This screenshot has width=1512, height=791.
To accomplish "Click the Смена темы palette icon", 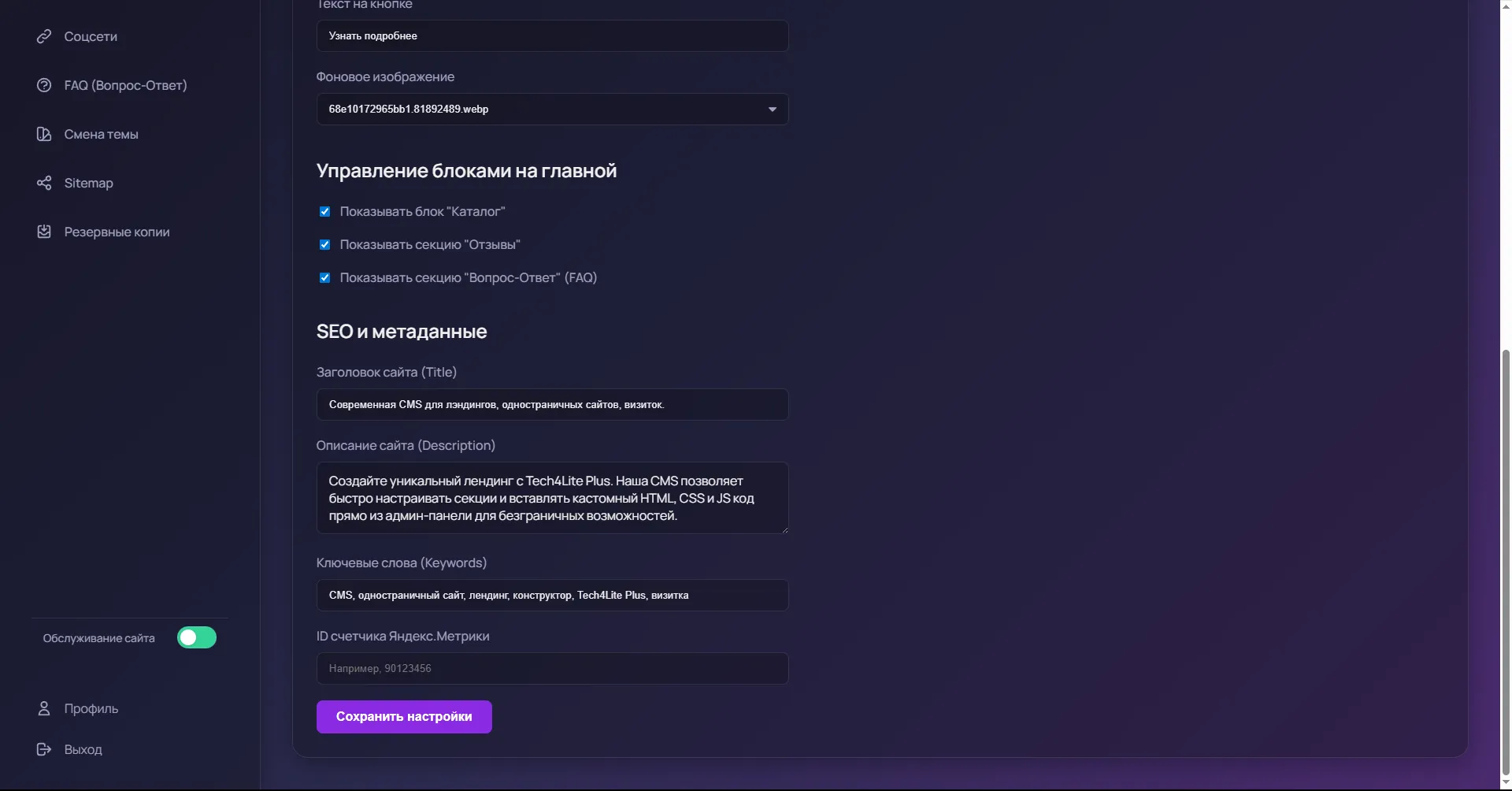I will 44,134.
